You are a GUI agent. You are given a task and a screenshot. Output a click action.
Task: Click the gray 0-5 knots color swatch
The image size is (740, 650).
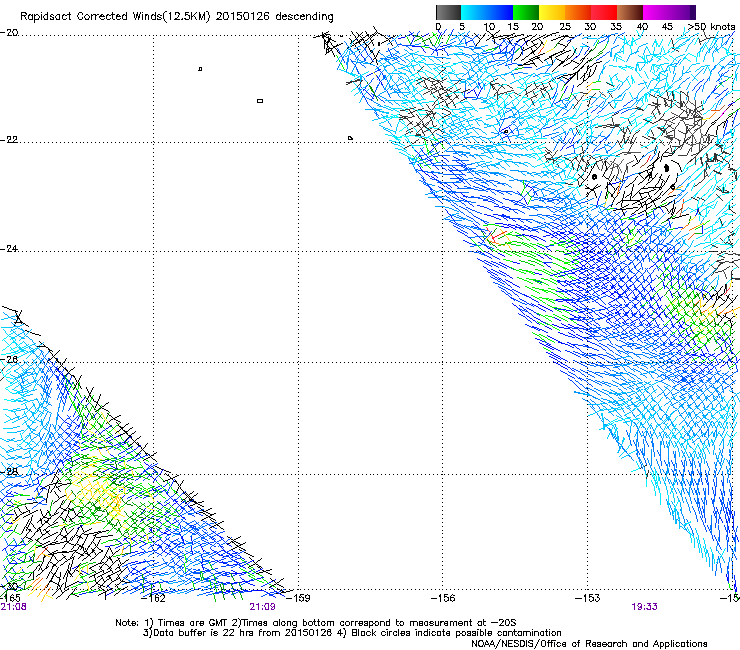point(448,12)
